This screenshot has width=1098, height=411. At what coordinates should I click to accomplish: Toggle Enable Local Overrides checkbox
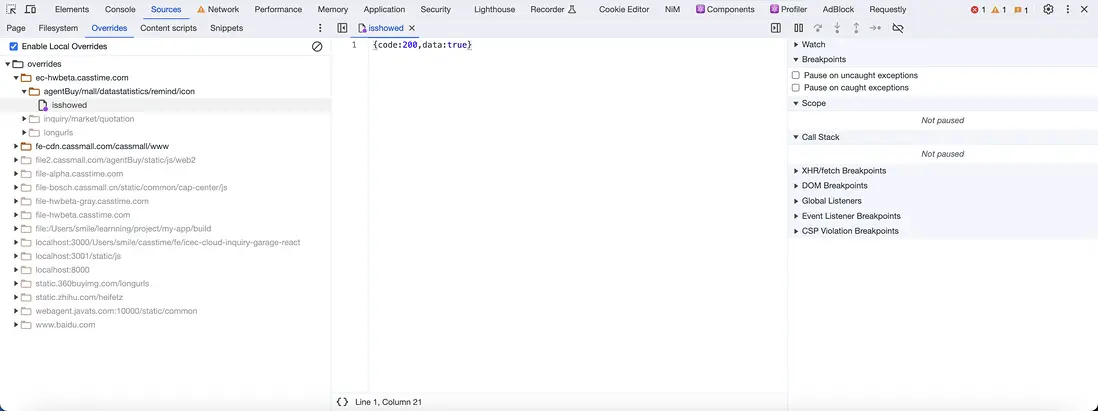pos(13,46)
